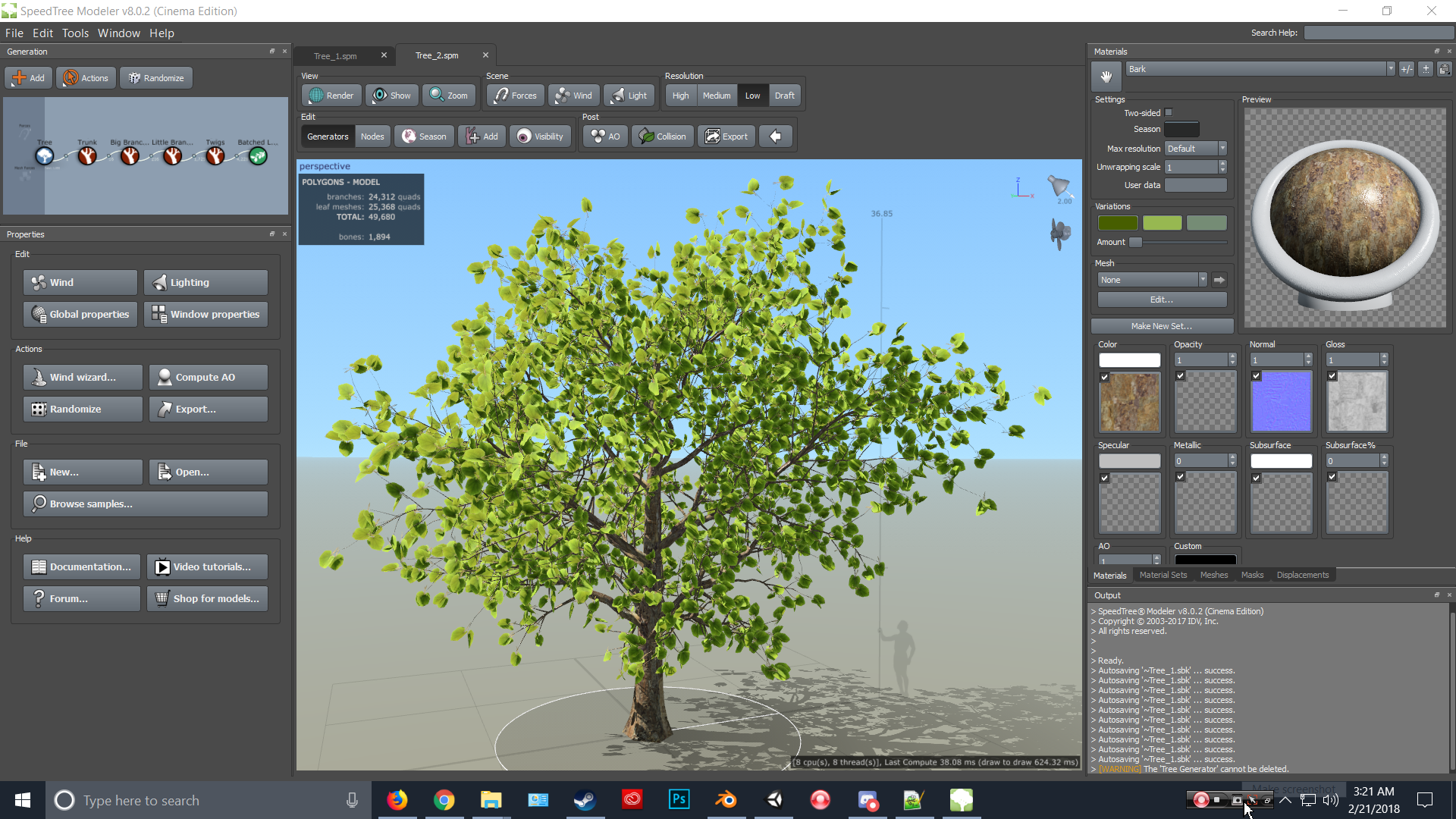Toggle the Normal map checkbox
Screen dimensions: 1456x819
(x=1257, y=376)
